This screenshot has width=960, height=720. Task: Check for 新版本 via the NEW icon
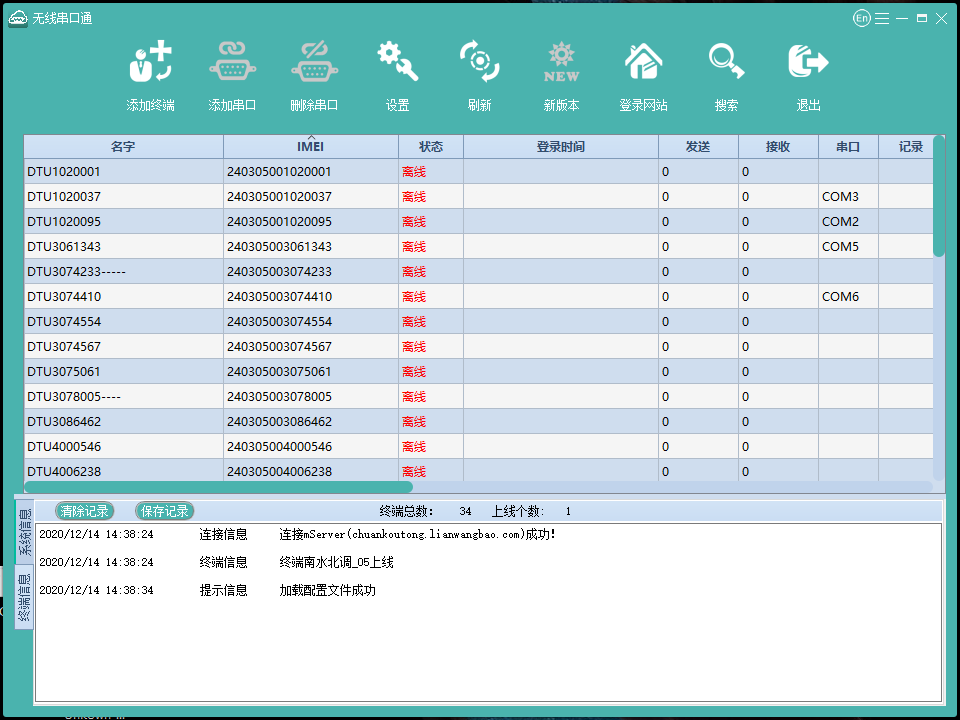pos(561,62)
